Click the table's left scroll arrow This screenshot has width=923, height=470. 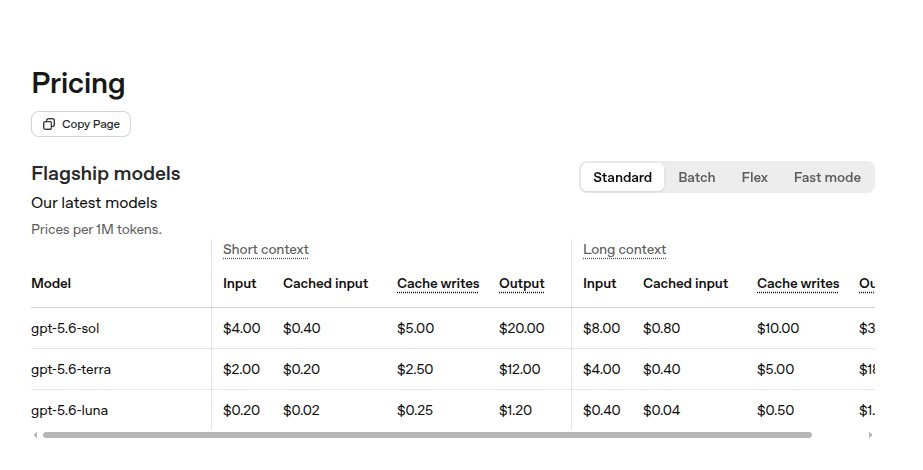[x=35, y=435]
